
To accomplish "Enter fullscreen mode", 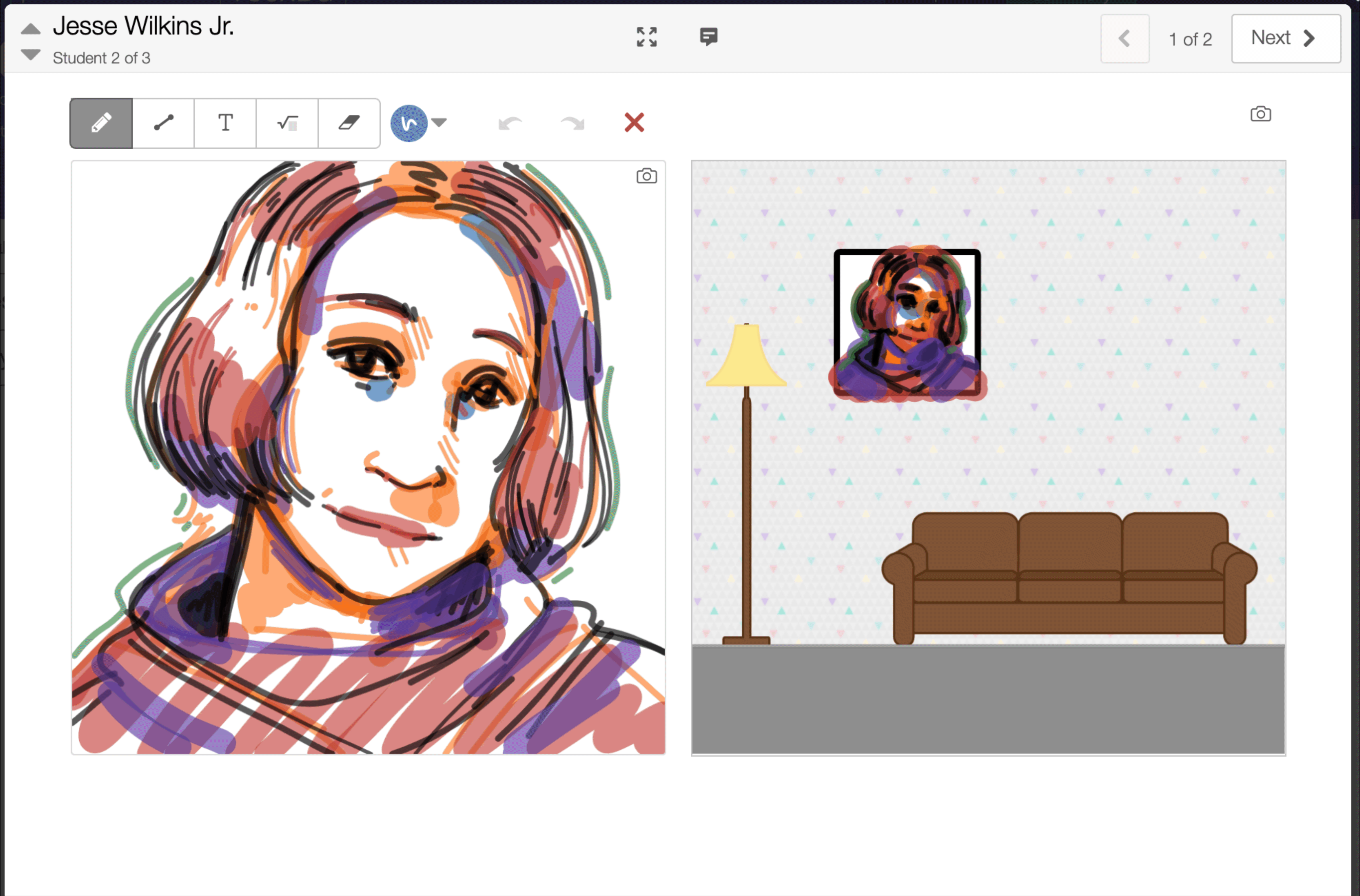I will 646,37.
